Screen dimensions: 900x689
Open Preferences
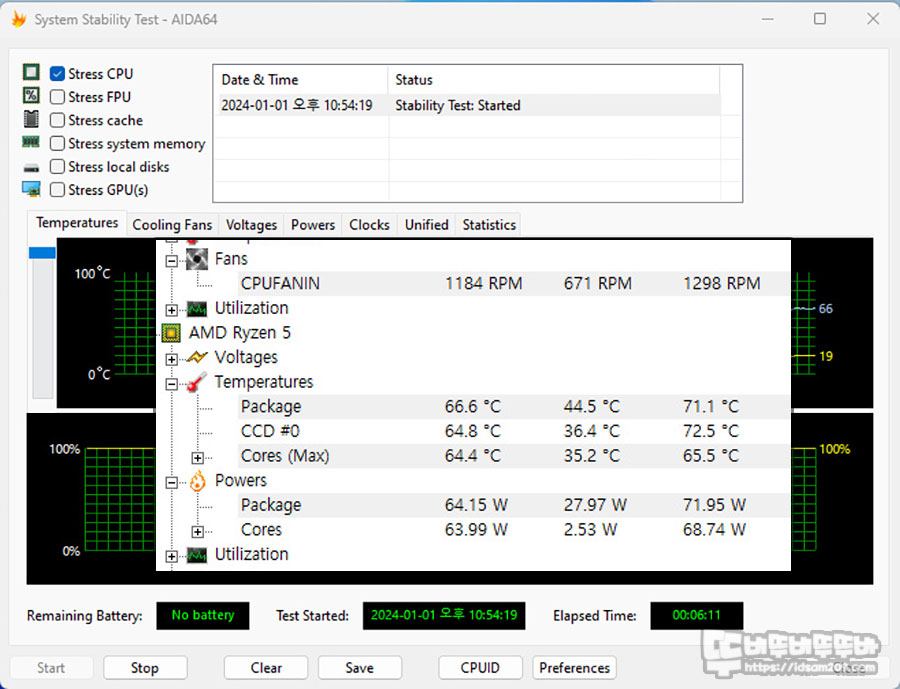point(575,668)
